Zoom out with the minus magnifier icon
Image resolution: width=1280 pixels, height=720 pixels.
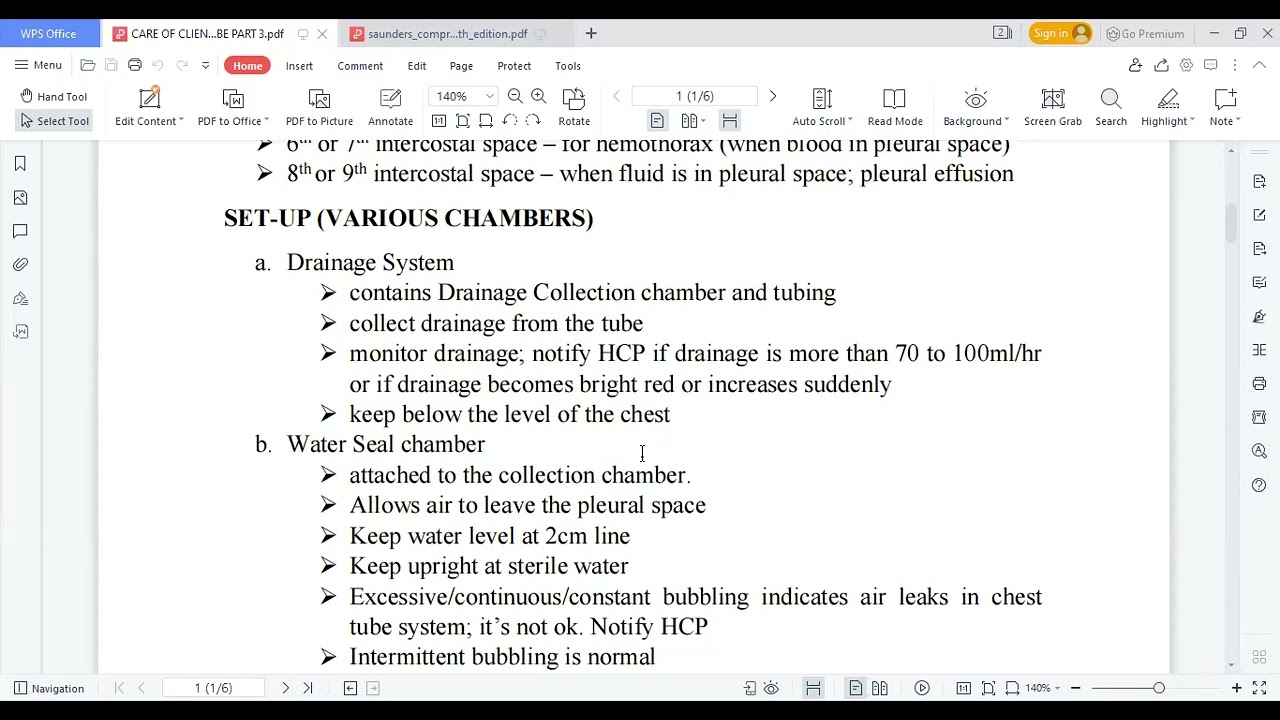coord(515,96)
